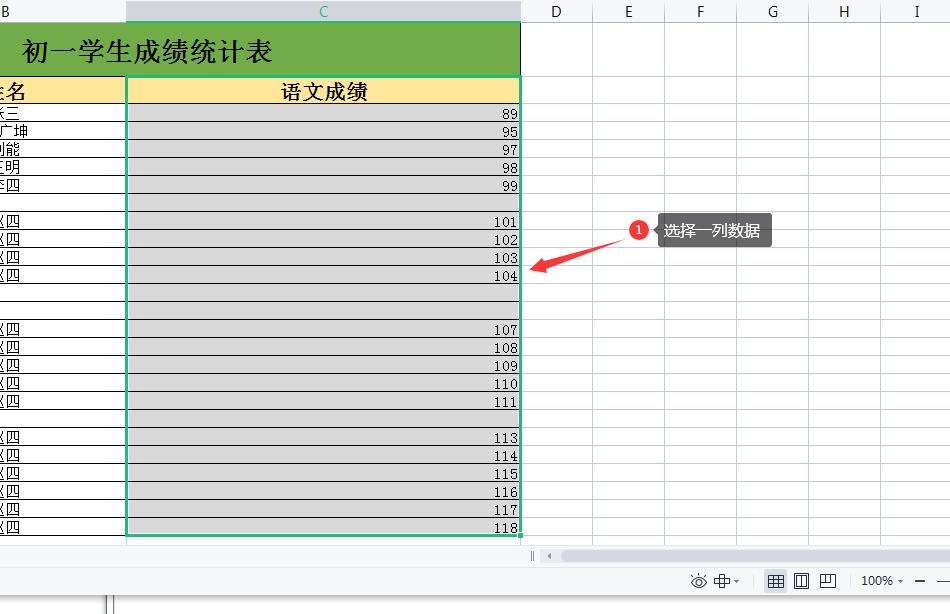Activate reading mode crosshair icon
This screenshot has height=614, width=950.
(x=722, y=581)
